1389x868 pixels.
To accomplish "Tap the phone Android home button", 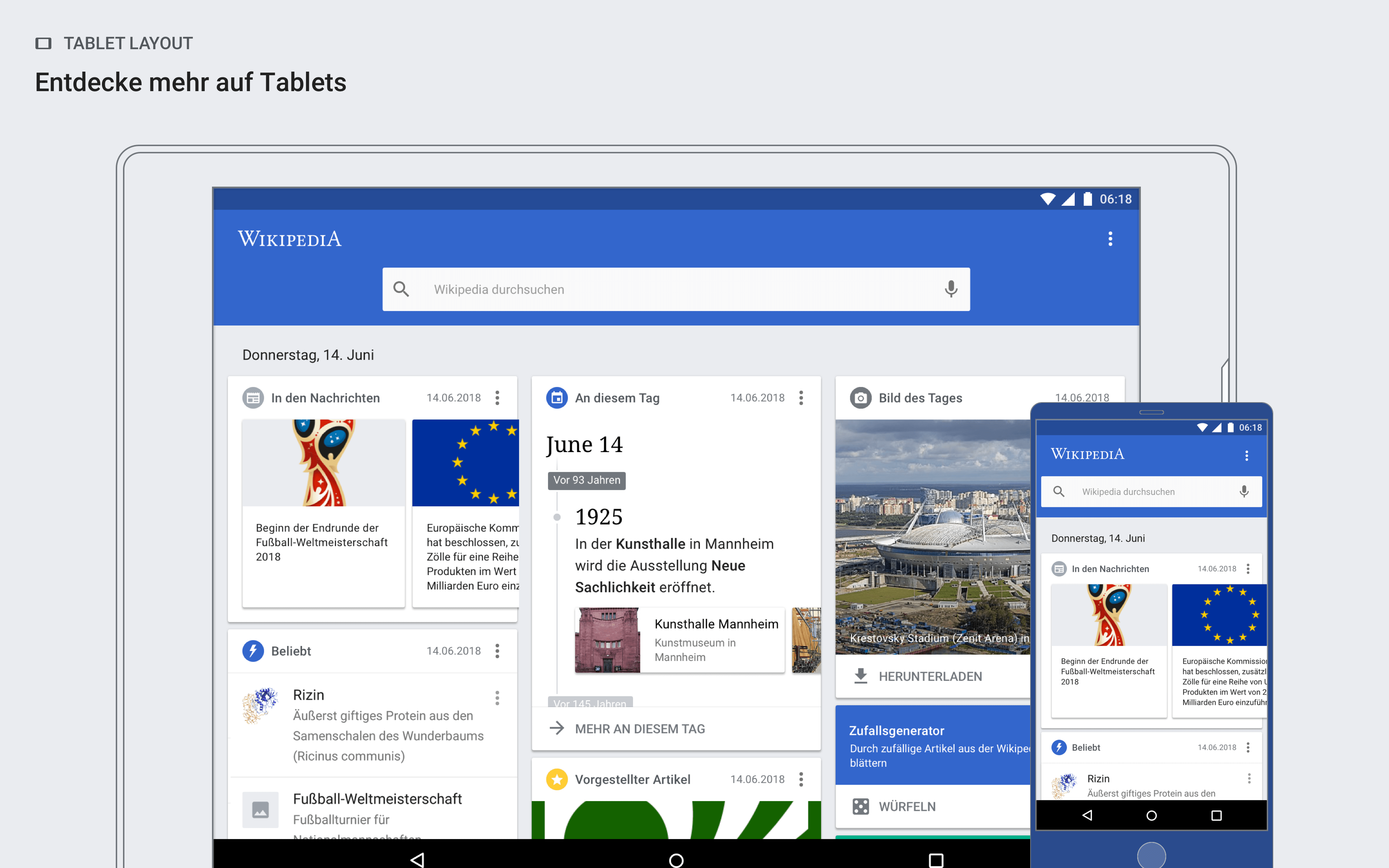I will point(1151,816).
